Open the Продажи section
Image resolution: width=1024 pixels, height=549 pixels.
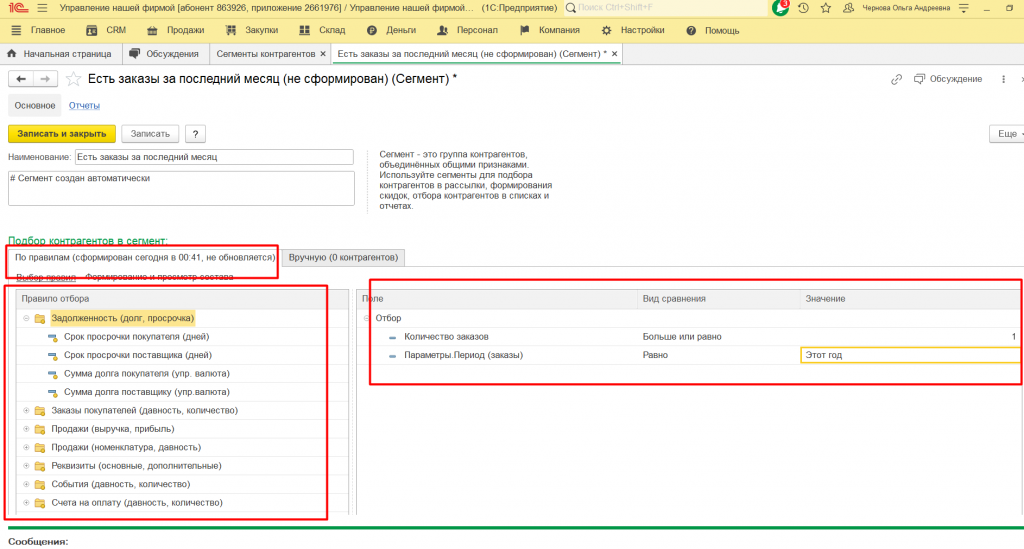[x=176, y=30]
